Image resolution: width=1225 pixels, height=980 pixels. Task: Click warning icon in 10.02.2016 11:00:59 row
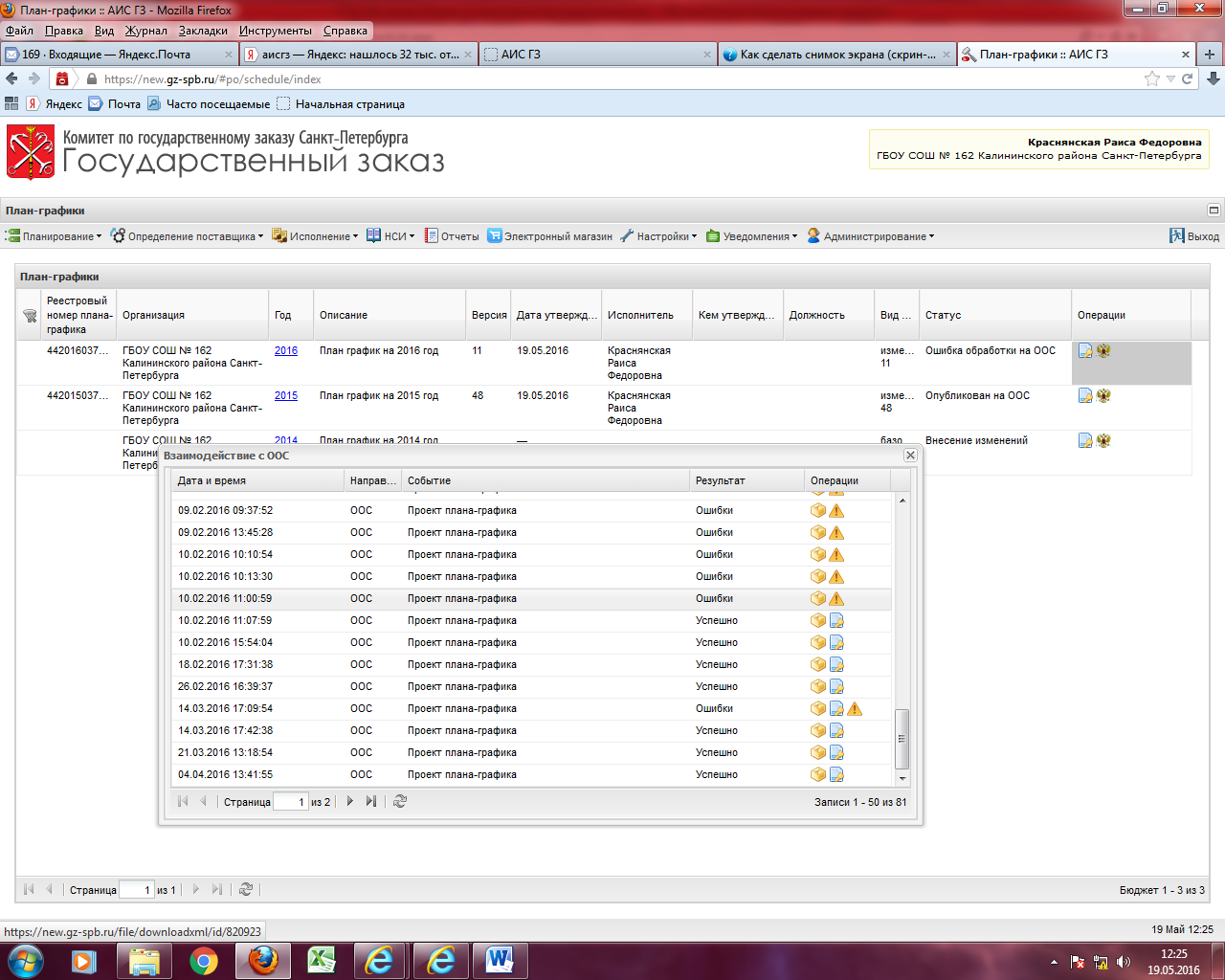(x=836, y=599)
